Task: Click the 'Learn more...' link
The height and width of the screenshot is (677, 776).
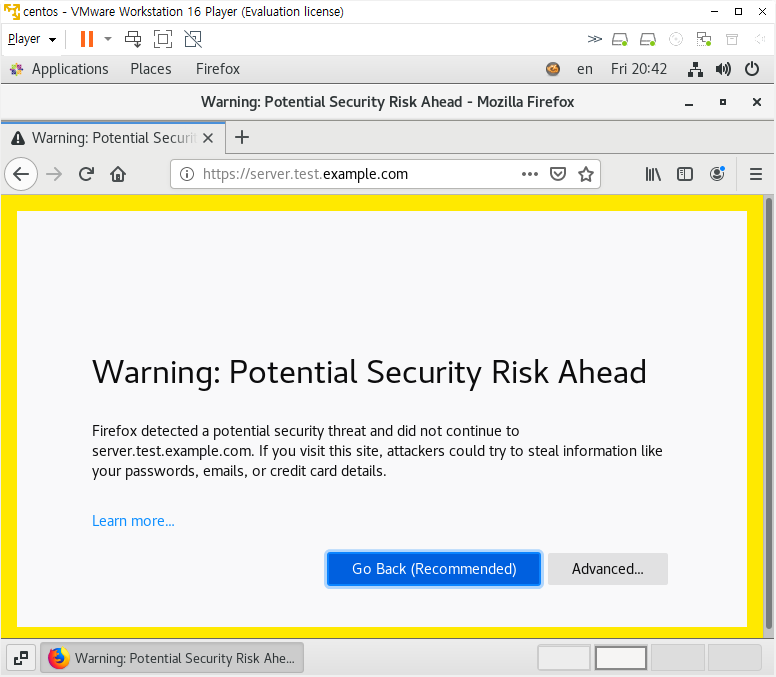Action: click(x=133, y=521)
